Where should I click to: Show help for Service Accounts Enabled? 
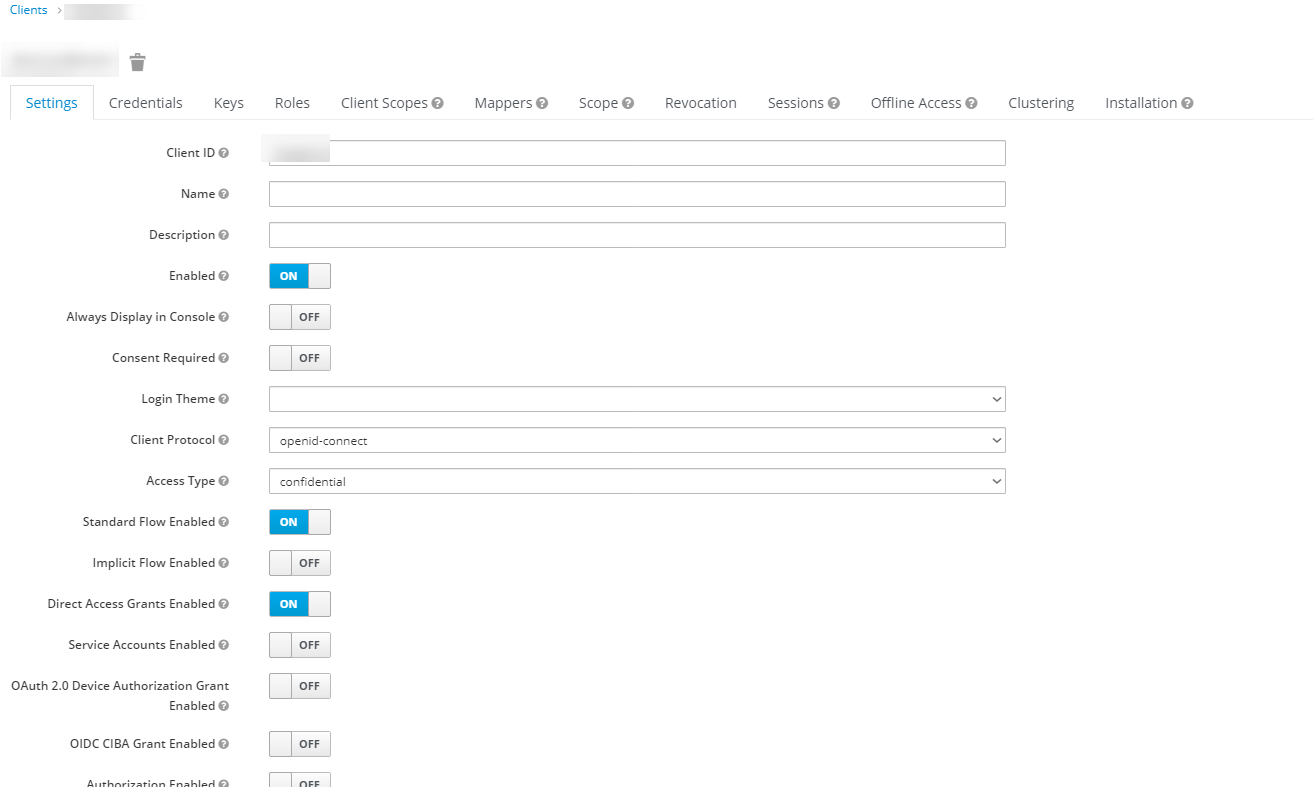[224, 645]
